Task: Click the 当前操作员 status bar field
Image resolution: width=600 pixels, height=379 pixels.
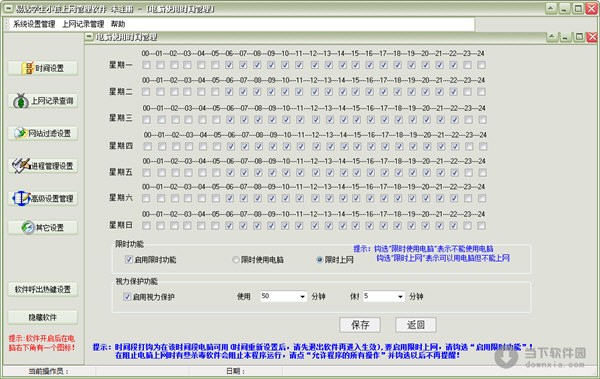Action: (49, 371)
